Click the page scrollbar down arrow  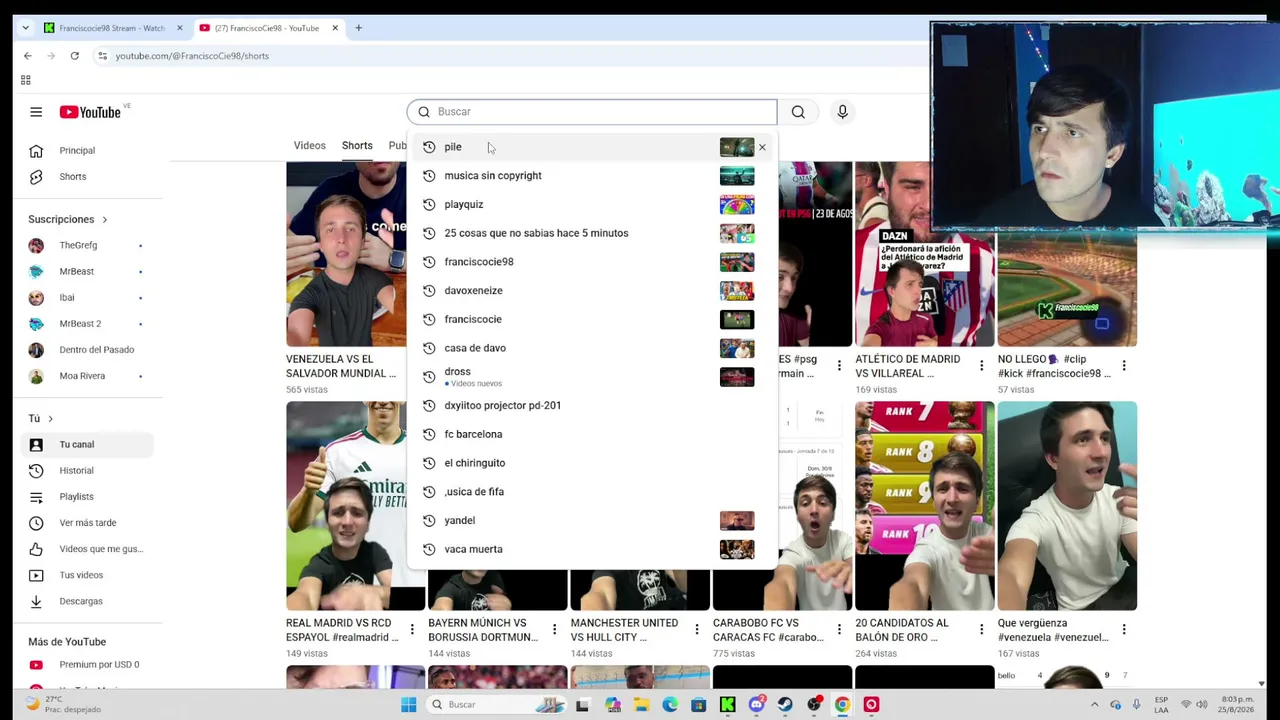(1262, 683)
